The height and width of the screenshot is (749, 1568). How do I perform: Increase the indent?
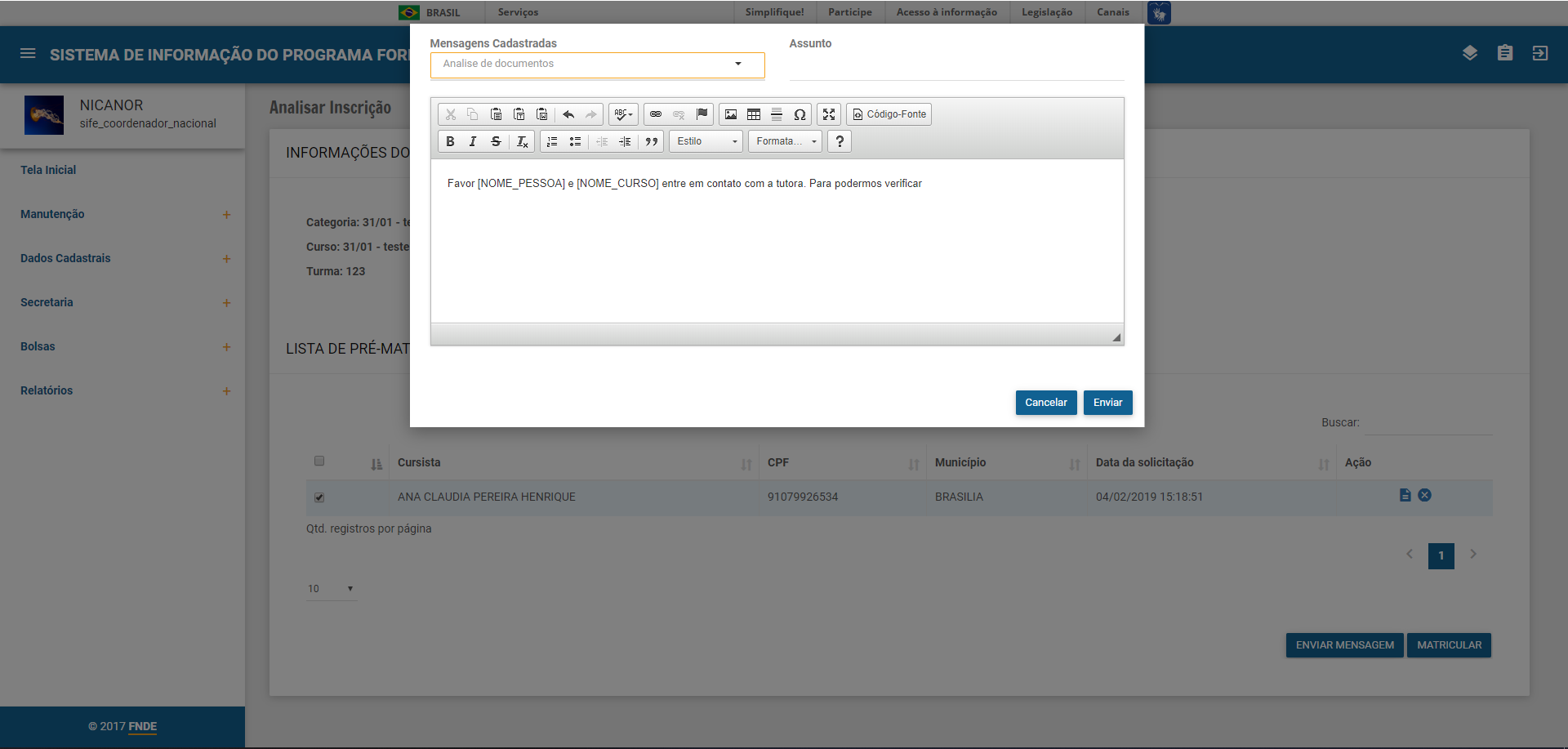(x=625, y=141)
